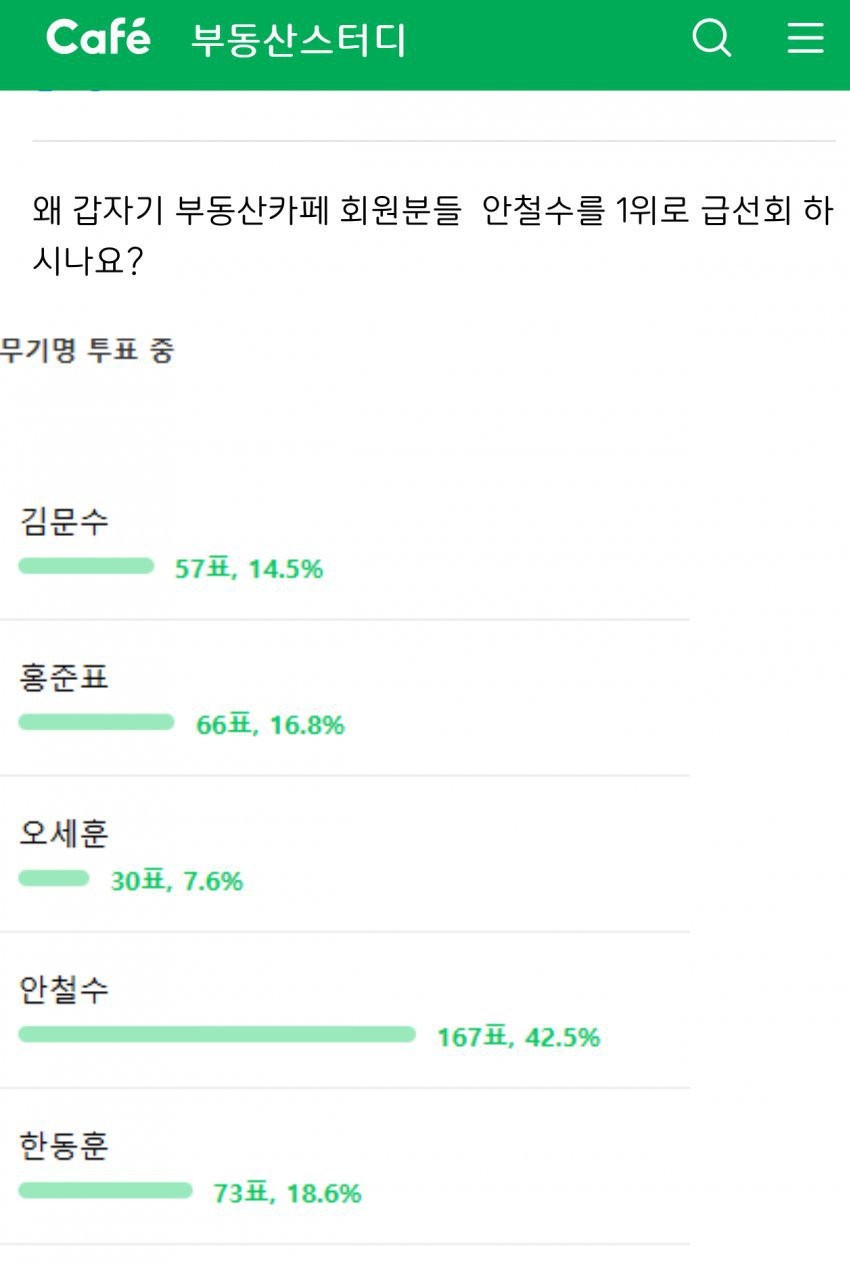850x1264 pixels.
Task: Tap the Café logo
Action: (98, 38)
